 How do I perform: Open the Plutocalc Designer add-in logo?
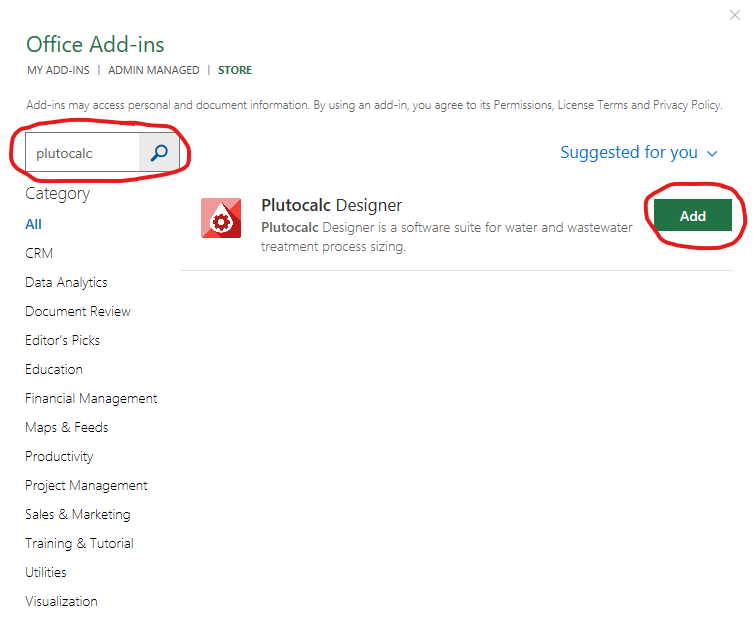[221, 218]
